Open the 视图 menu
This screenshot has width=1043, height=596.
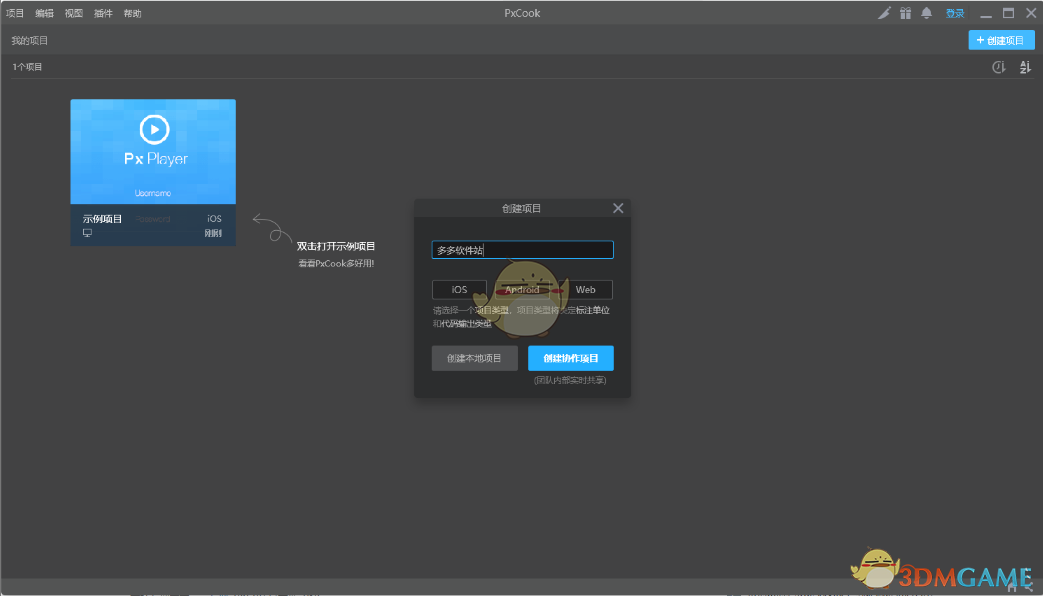pyautogui.click(x=74, y=13)
